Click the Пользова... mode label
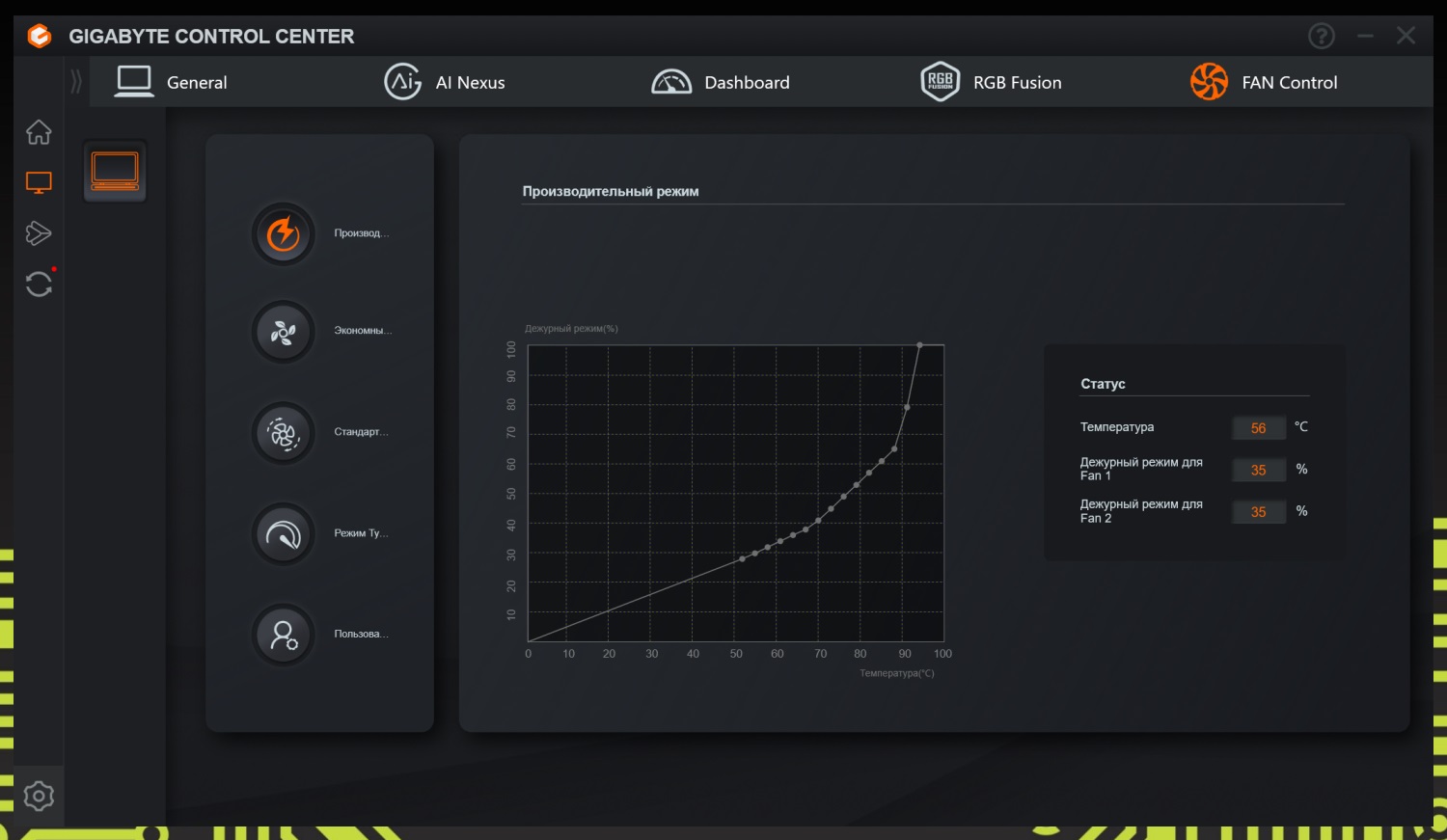 click(362, 635)
